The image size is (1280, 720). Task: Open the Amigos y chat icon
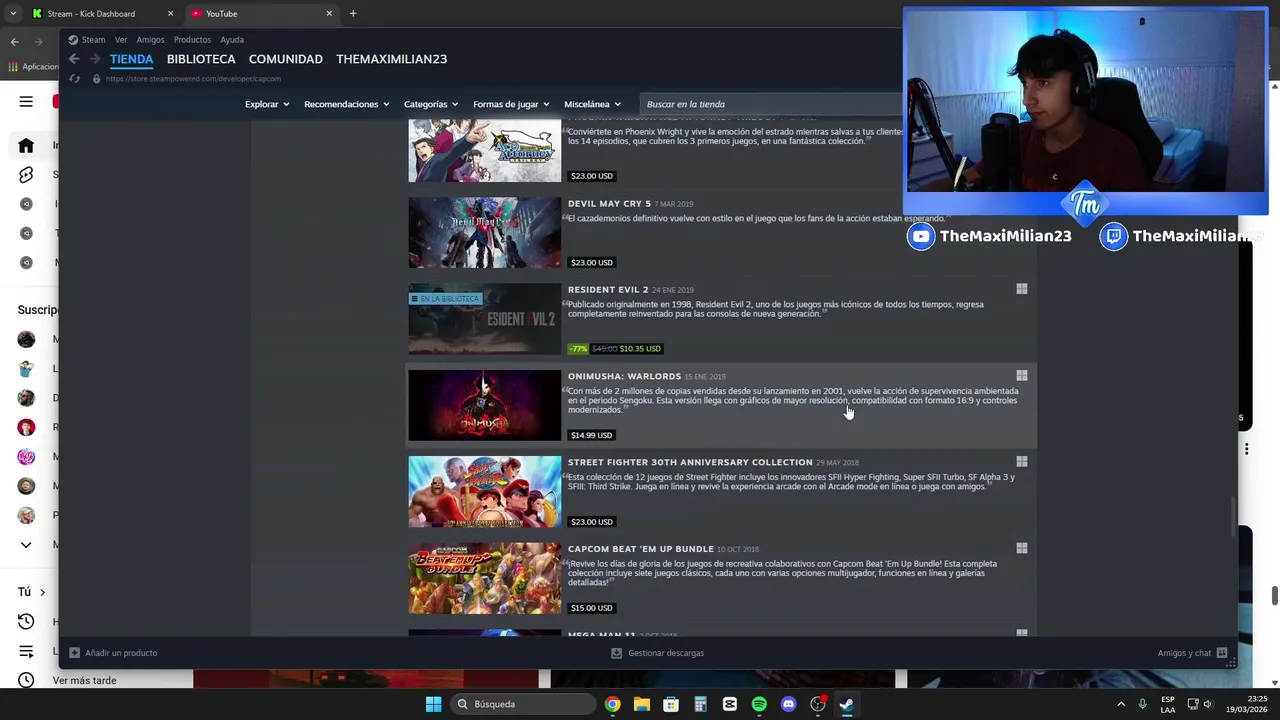1222,653
